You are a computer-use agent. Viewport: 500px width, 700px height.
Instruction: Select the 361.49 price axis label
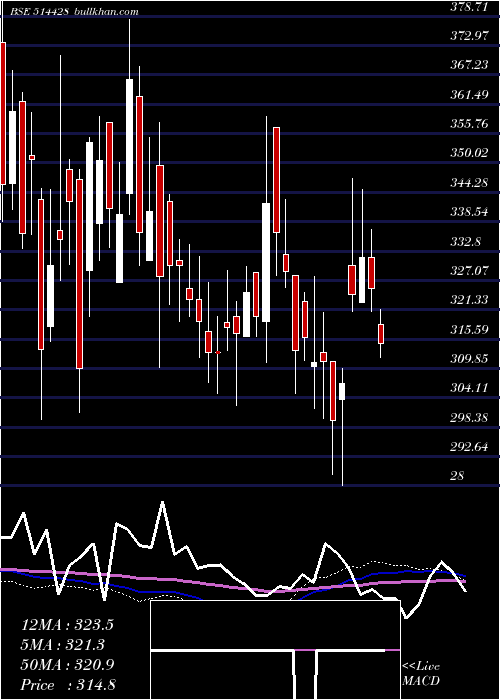[x=469, y=95]
